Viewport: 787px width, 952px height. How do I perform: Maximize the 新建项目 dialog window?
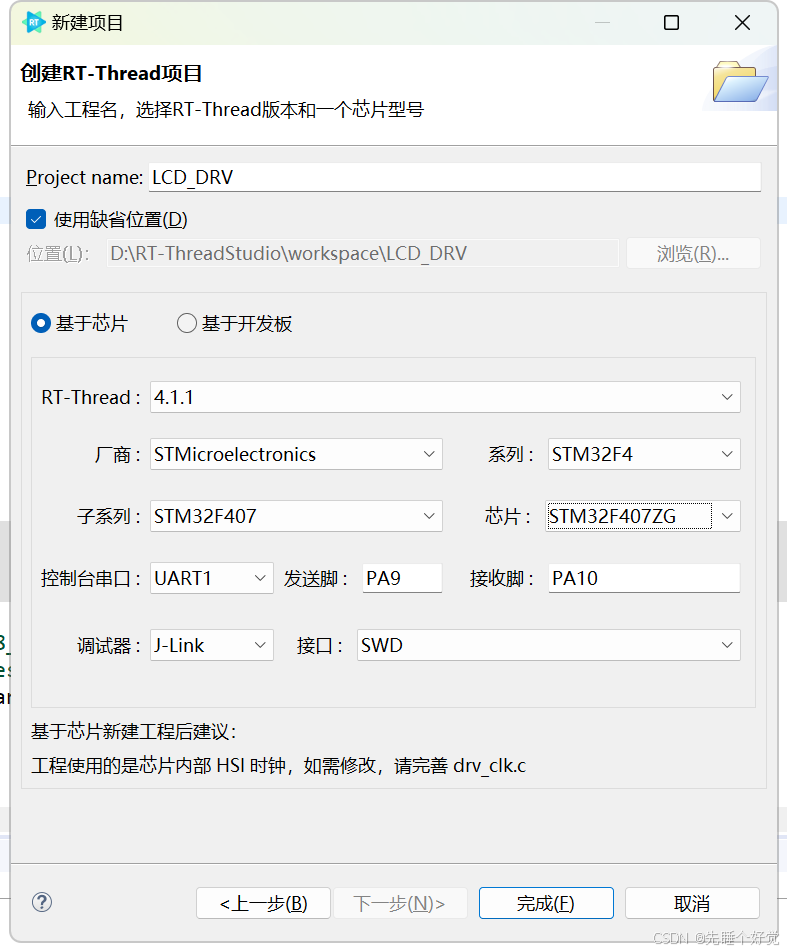(x=672, y=23)
